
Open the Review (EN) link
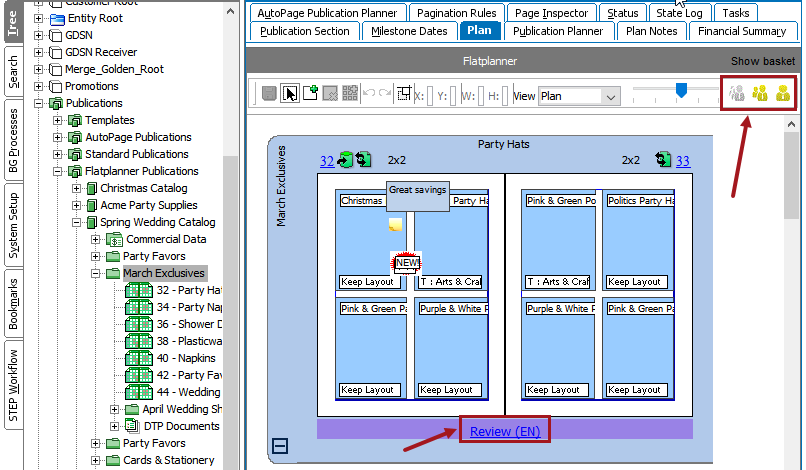click(504, 431)
